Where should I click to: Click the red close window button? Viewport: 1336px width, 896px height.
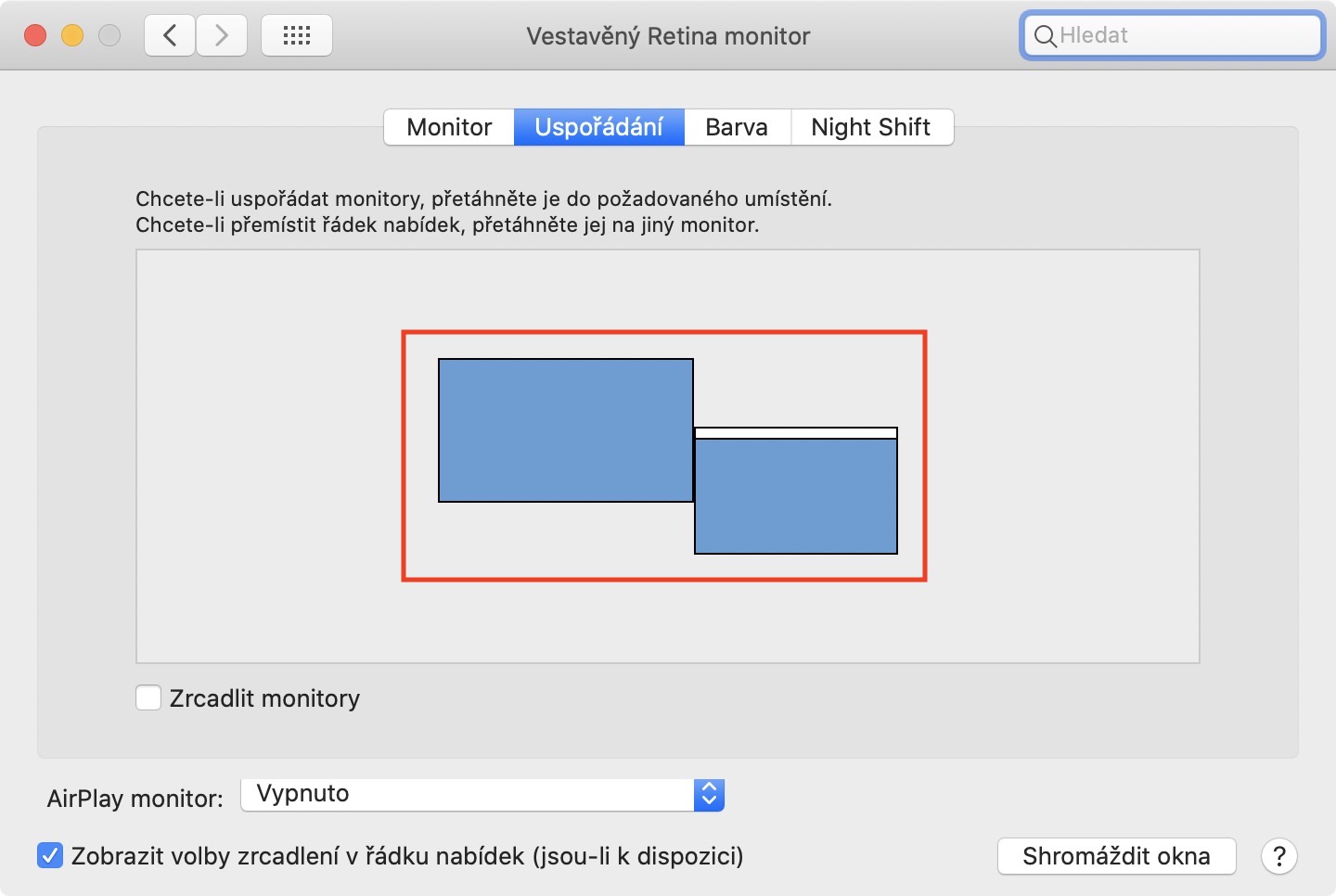35,36
